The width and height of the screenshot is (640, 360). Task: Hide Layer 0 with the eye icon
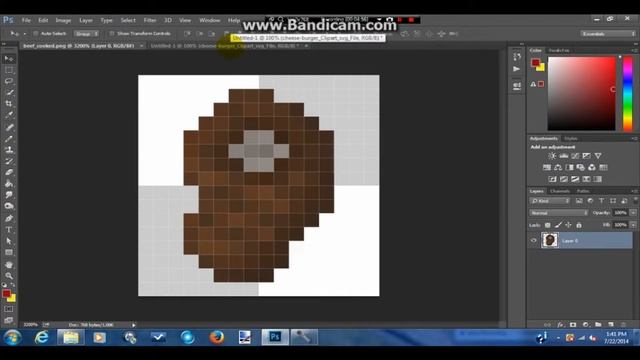(x=533, y=240)
